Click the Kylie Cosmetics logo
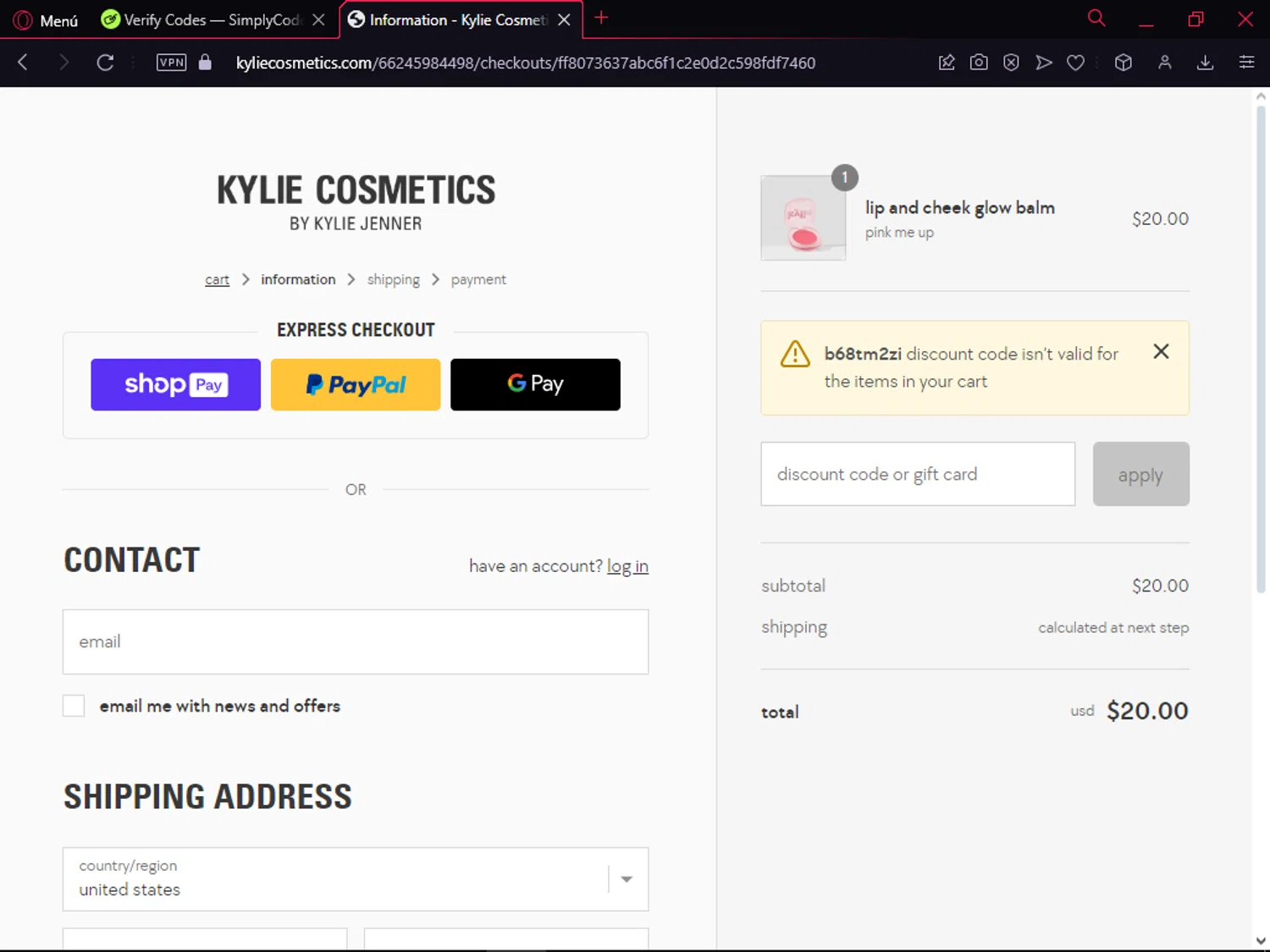Viewport: 1270px width, 952px height. (x=356, y=201)
